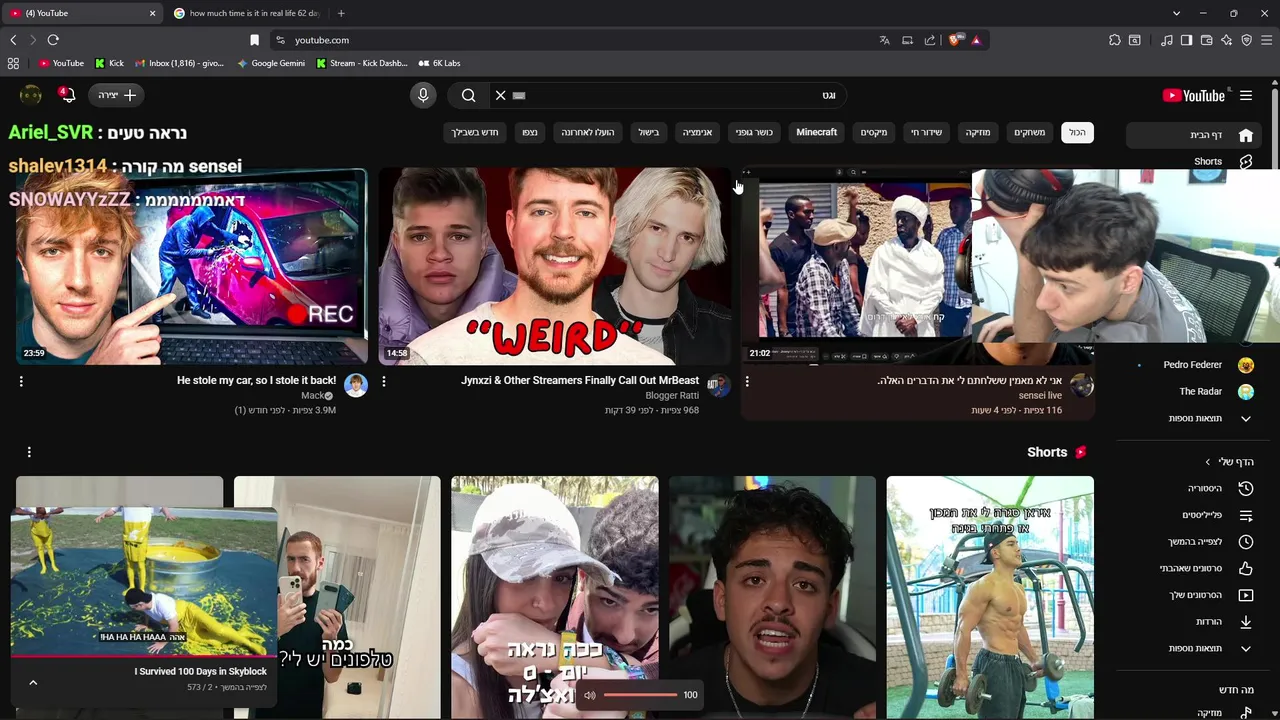Viewport: 1280px width, 720px height.
Task: Mute the mini-player speaker icon
Action: pos(590,695)
